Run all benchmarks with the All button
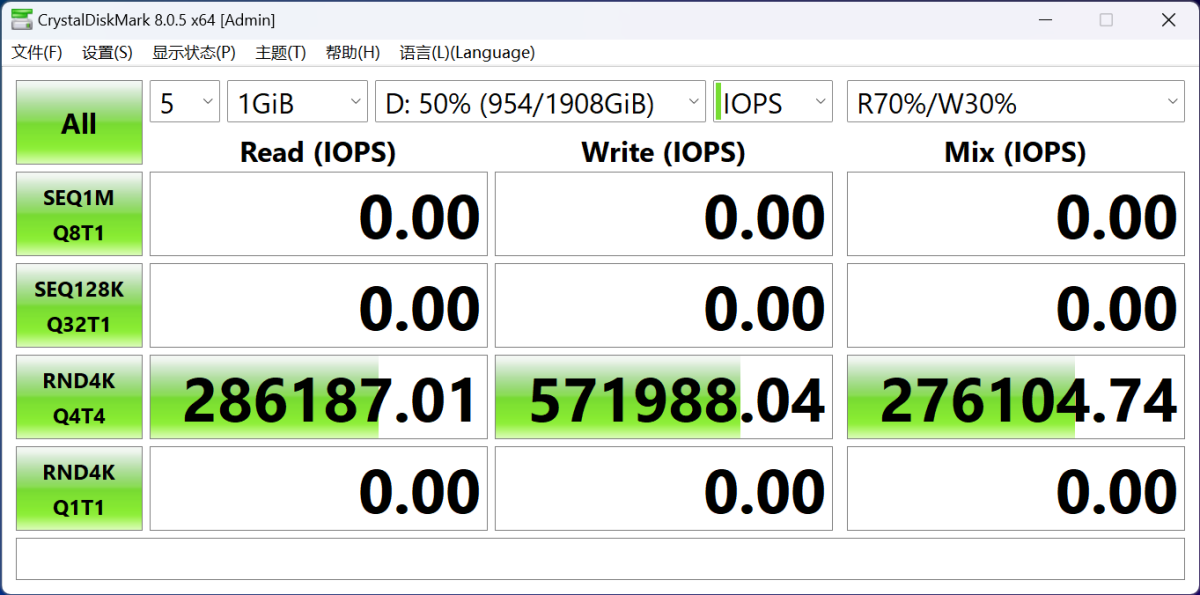This screenshot has height=595, width=1200. [x=79, y=123]
